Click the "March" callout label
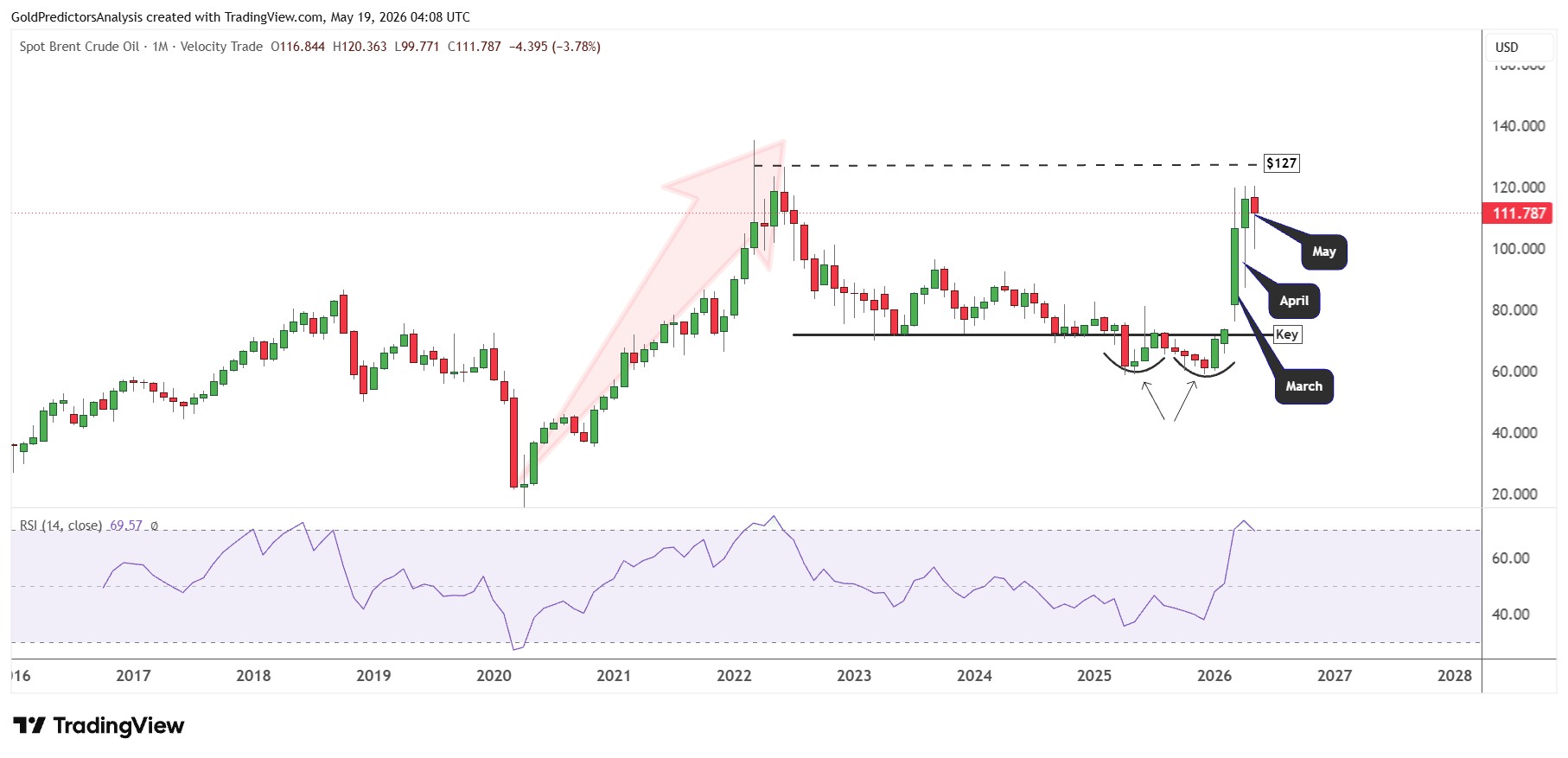The width and height of the screenshot is (1568, 758). (x=1303, y=386)
